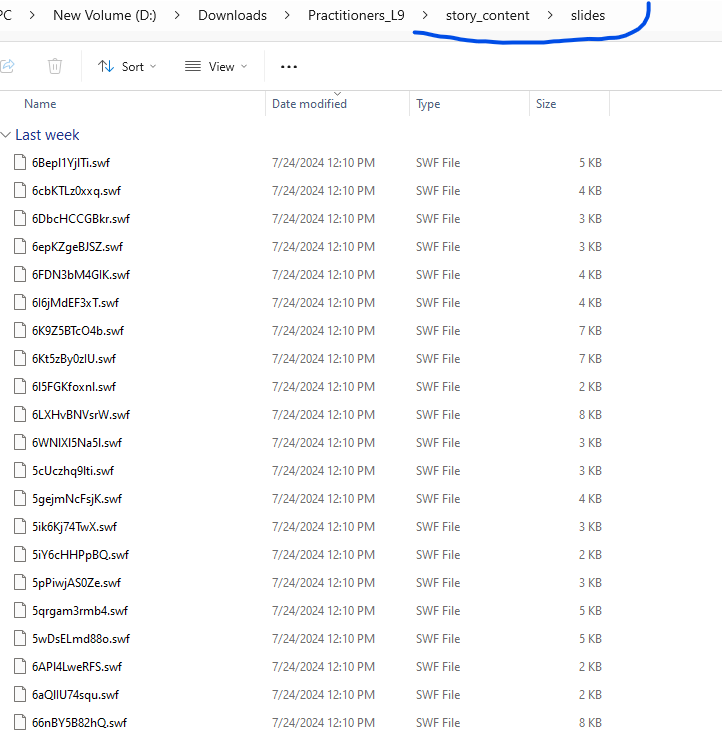Go to Practitioners_L9 breadcrumb

tap(356, 15)
